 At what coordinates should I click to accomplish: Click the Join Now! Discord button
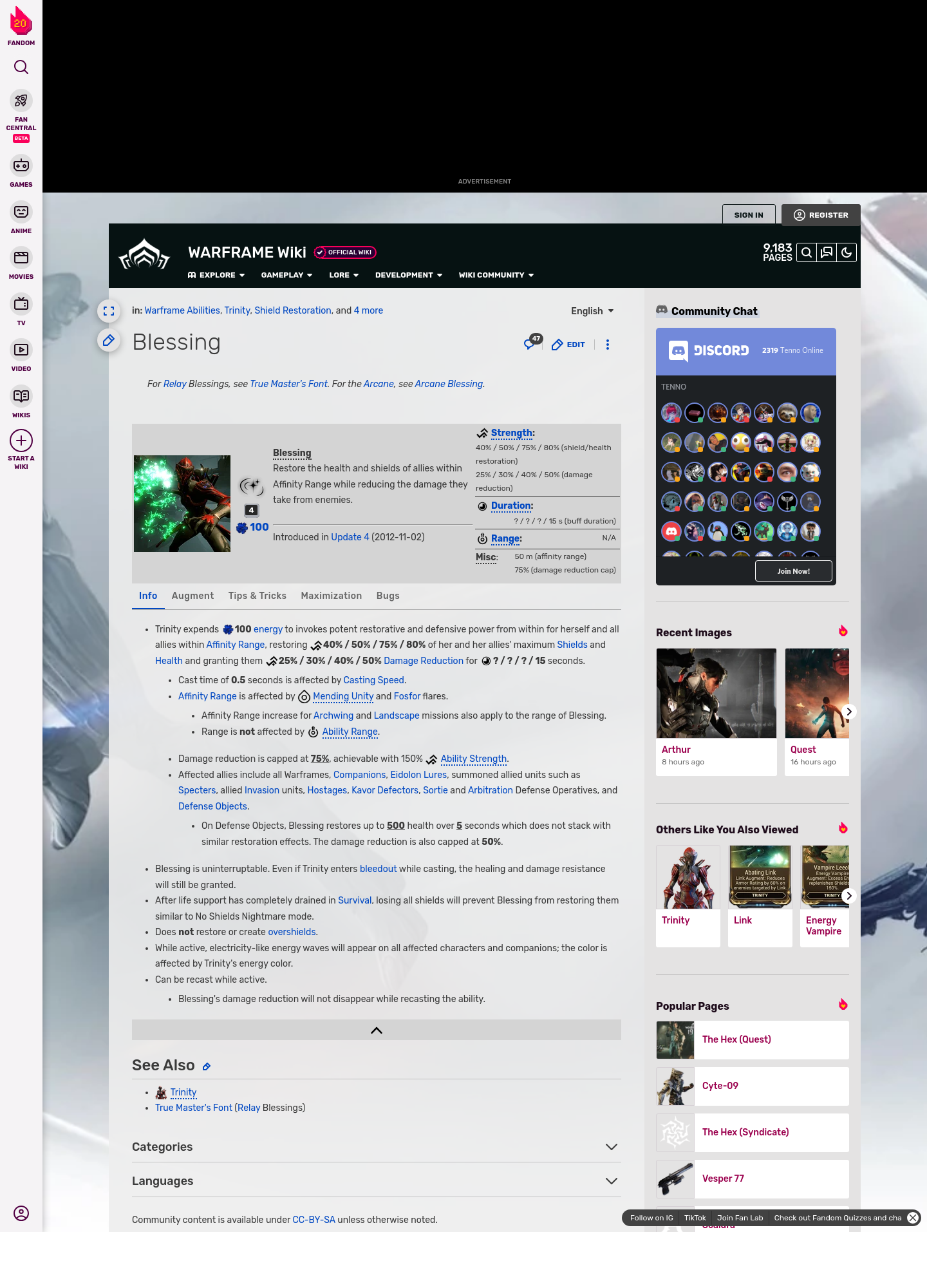793,571
